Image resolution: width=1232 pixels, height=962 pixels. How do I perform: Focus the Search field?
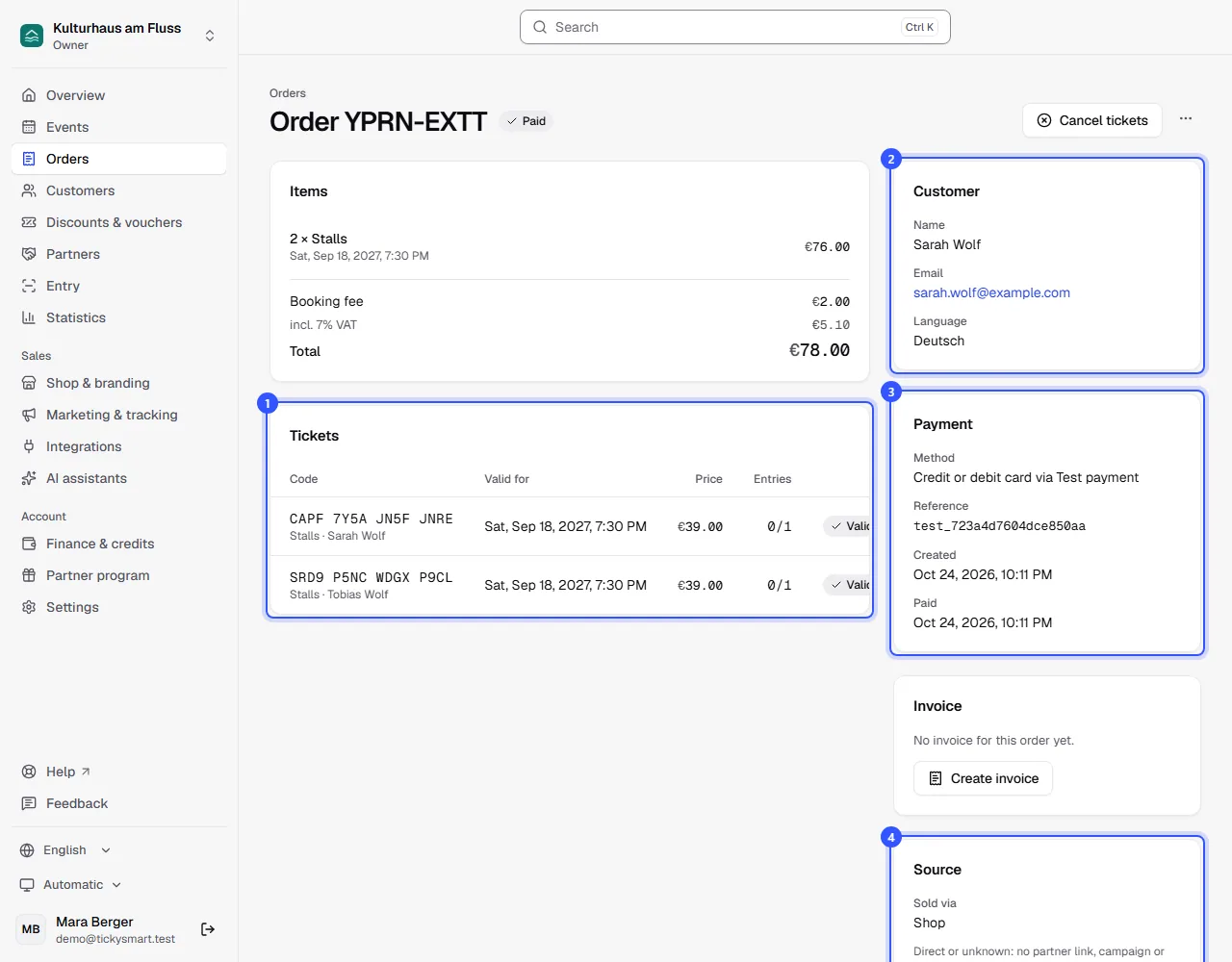click(x=735, y=27)
